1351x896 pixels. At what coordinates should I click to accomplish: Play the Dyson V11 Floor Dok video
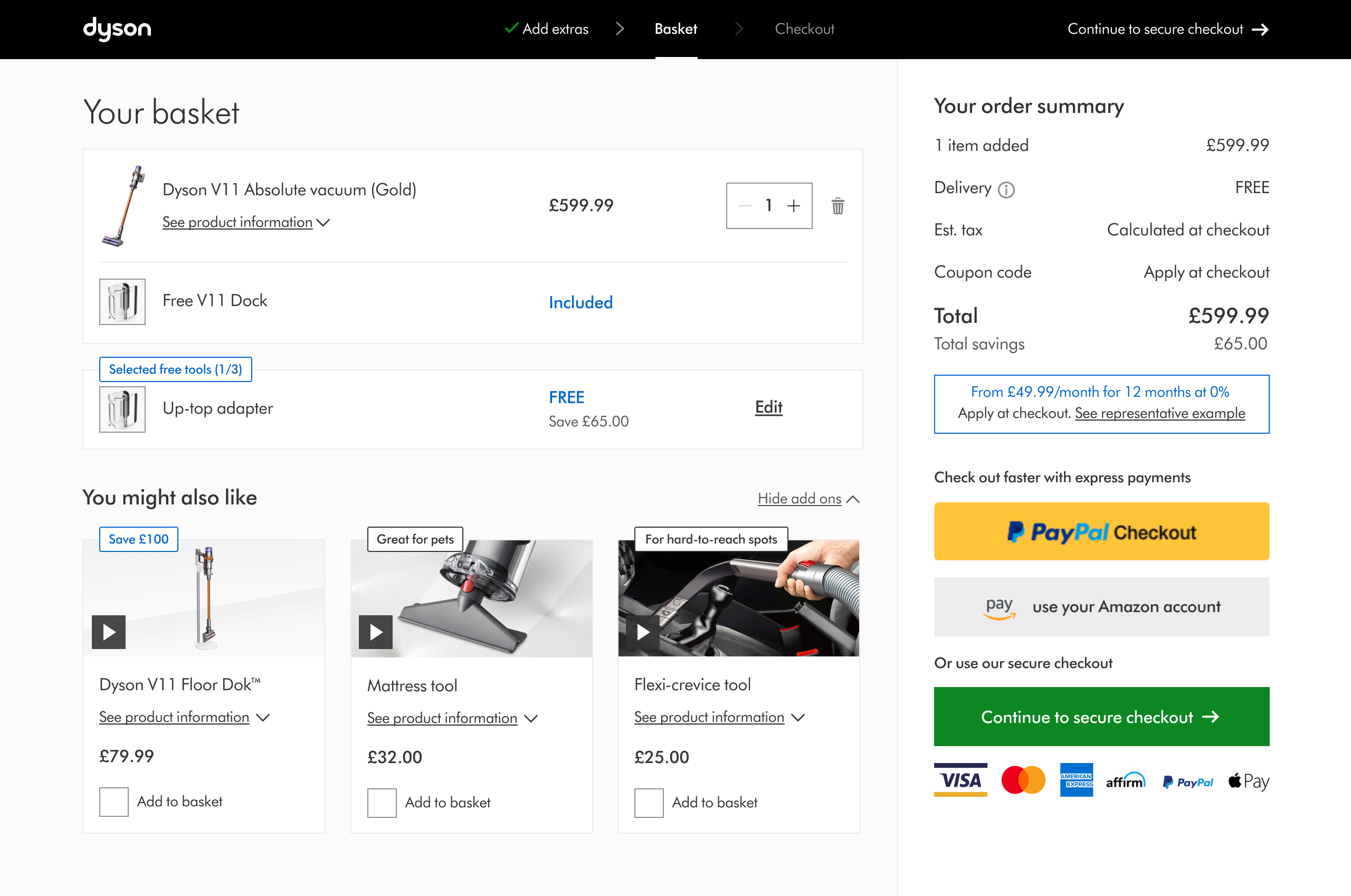click(109, 632)
